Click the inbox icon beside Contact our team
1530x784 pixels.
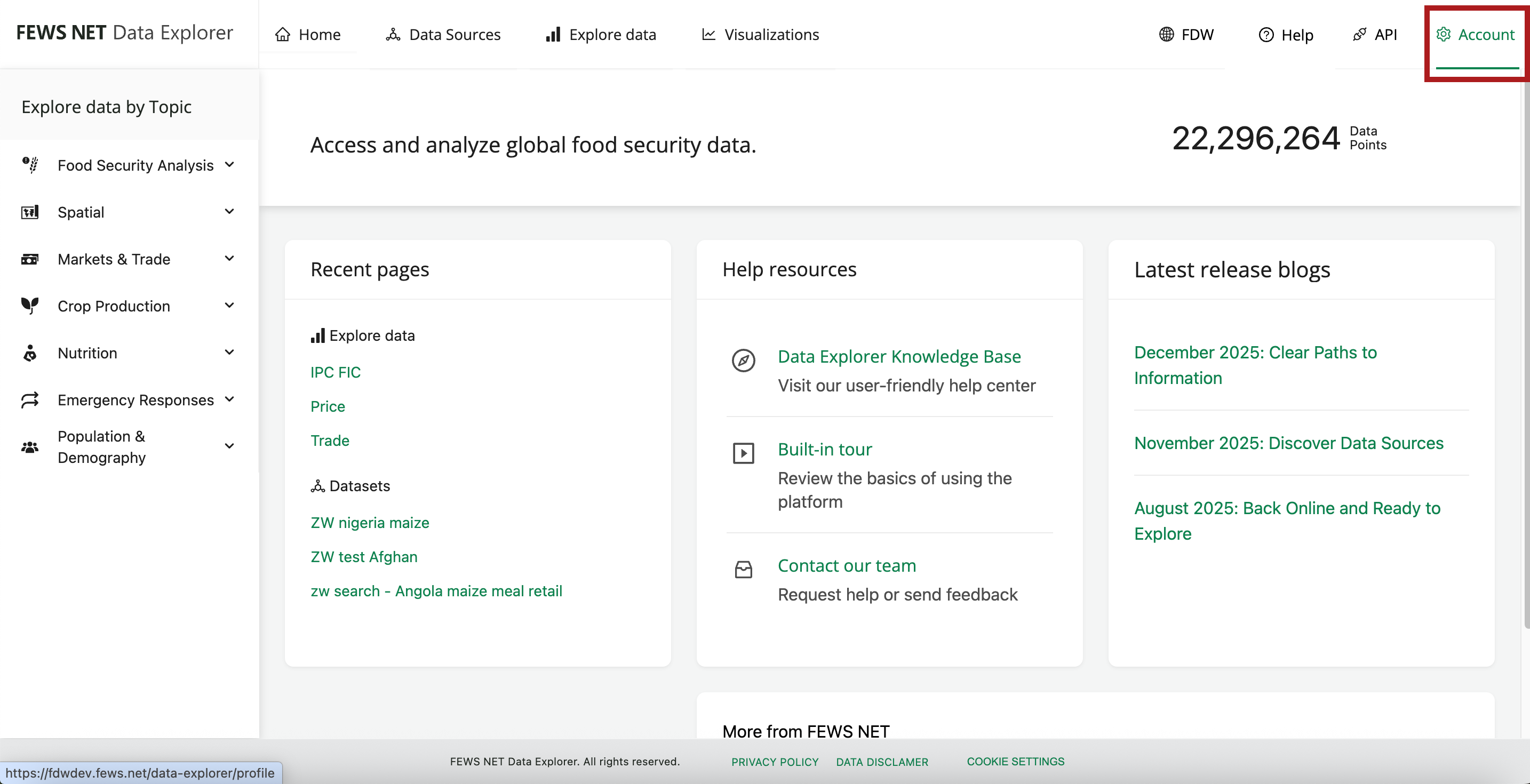pyautogui.click(x=743, y=570)
